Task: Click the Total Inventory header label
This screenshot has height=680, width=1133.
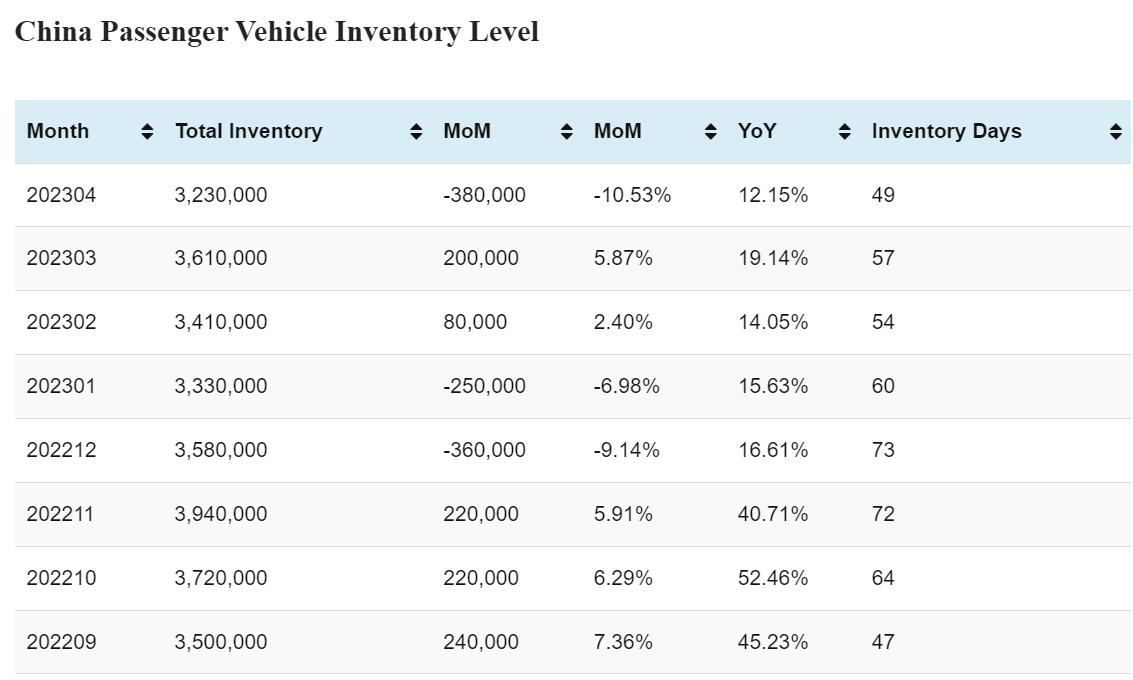Action: coord(248,131)
